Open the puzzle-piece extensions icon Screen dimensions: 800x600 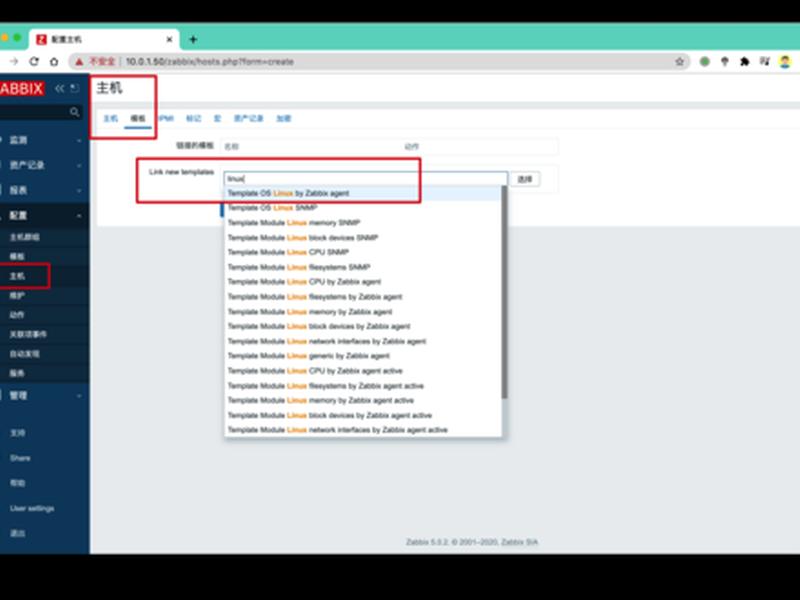(744, 62)
